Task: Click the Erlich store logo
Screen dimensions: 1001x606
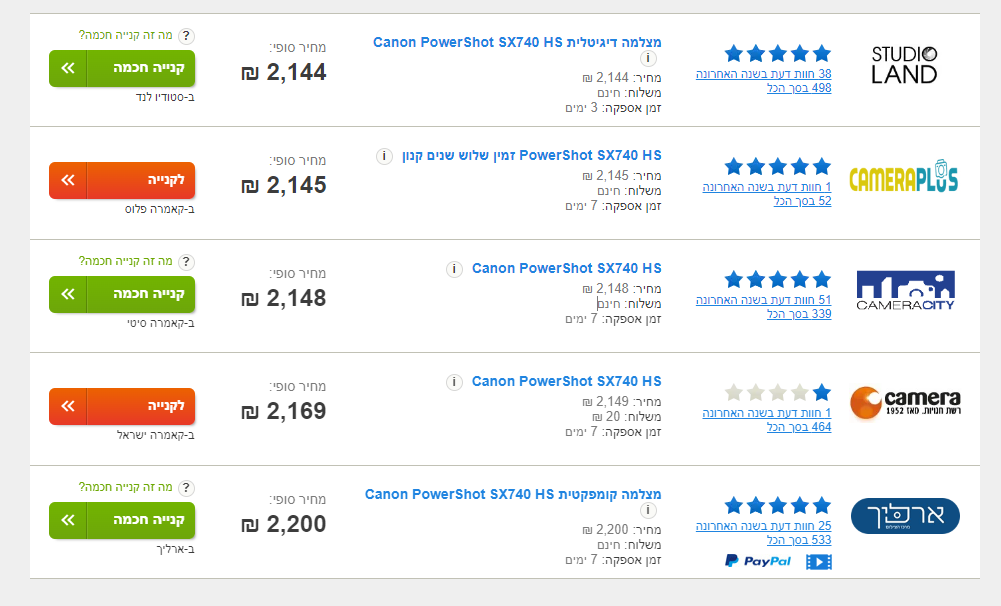Action: [x=904, y=516]
